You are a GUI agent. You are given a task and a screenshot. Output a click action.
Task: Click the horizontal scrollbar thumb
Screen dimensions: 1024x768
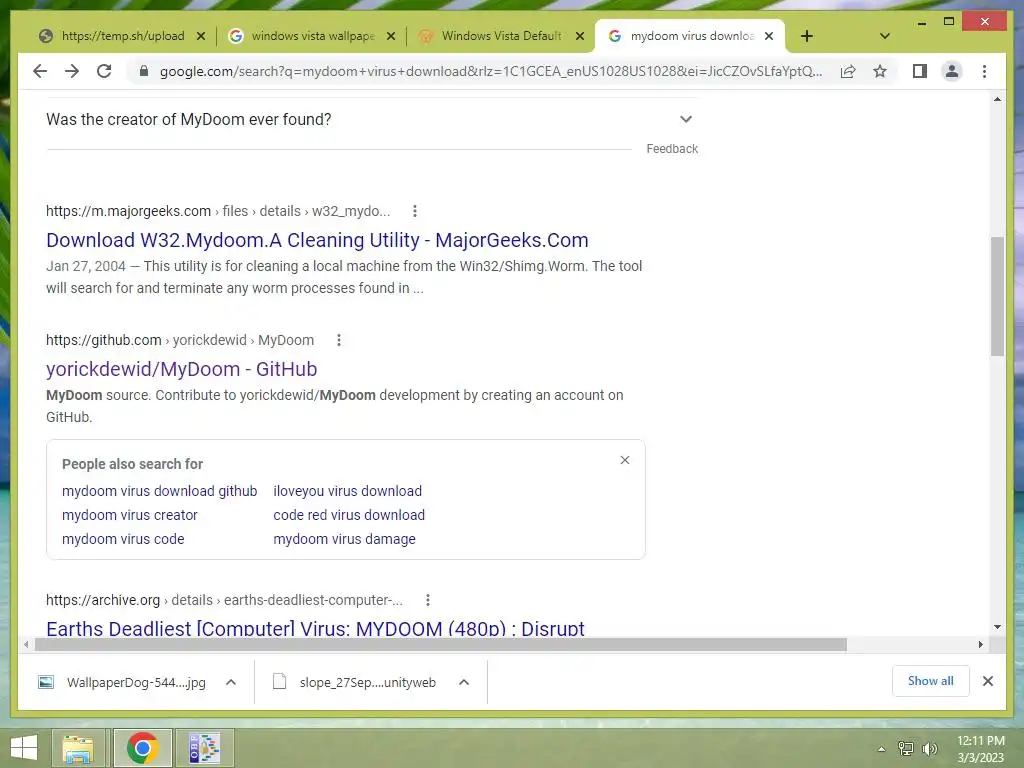(441, 645)
